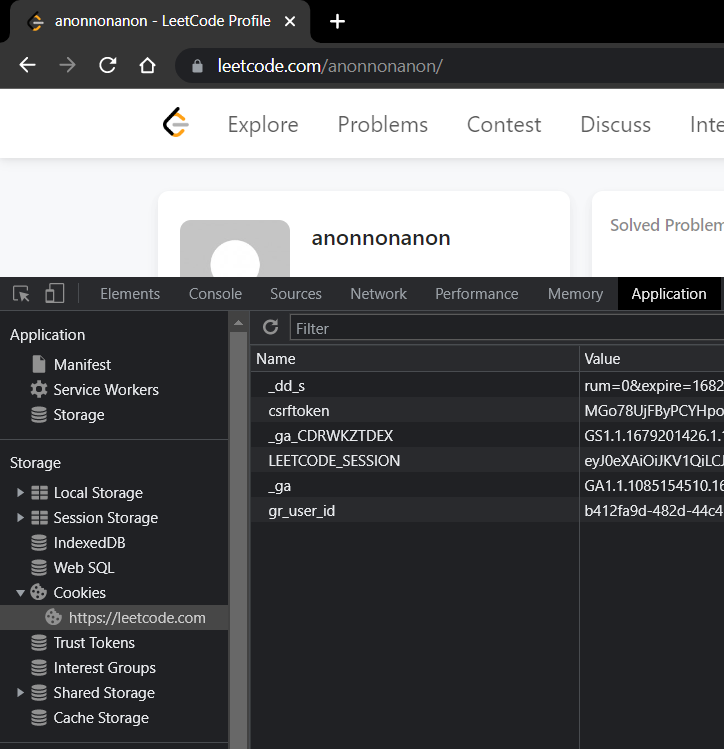Click the Local Storage grid icon

tap(39, 492)
